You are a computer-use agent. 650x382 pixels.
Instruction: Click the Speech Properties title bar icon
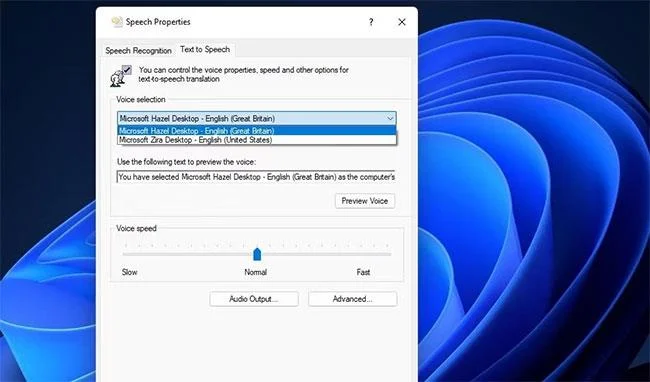point(117,22)
